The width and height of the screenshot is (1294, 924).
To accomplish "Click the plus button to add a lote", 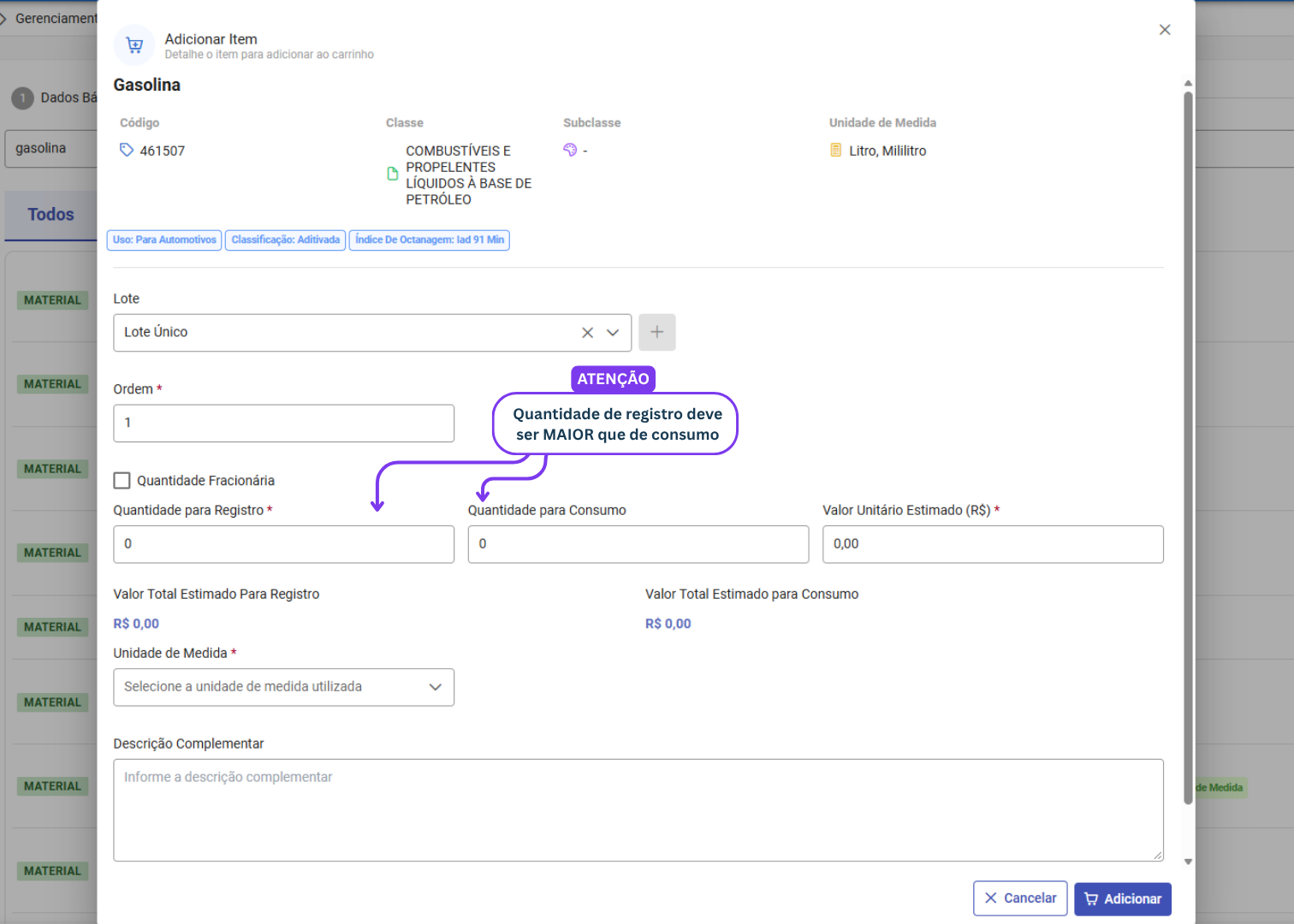I will 657,332.
